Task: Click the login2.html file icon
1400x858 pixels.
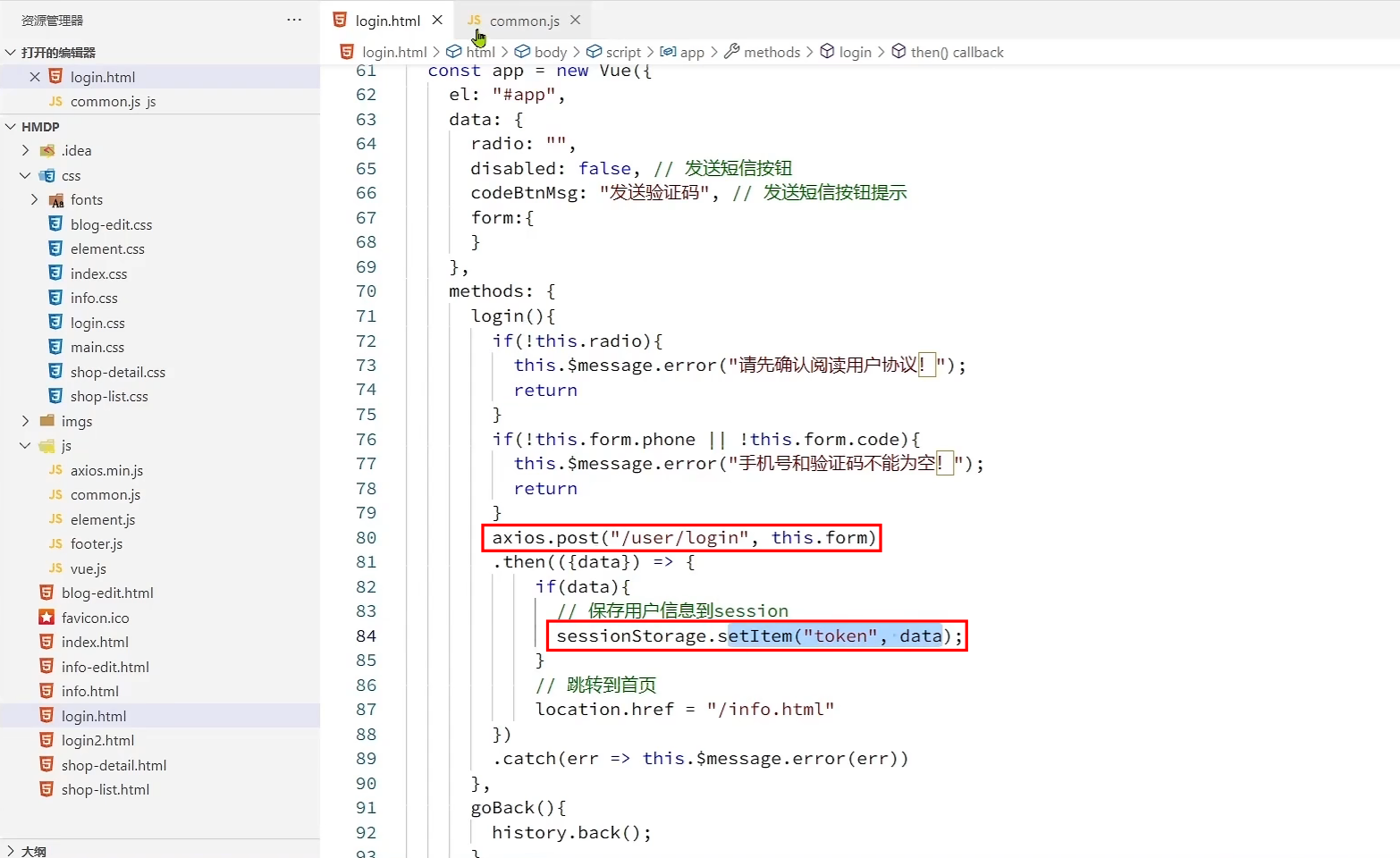Action: pos(46,740)
